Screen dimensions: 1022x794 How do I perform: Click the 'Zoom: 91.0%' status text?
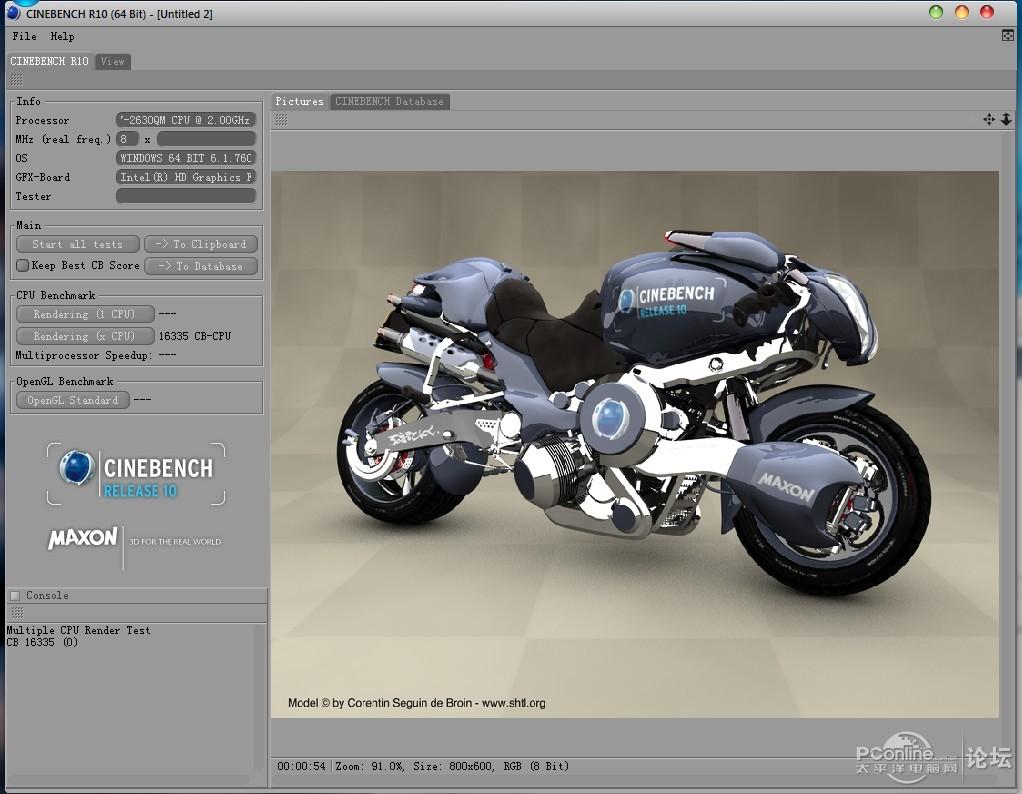pos(370,766)
